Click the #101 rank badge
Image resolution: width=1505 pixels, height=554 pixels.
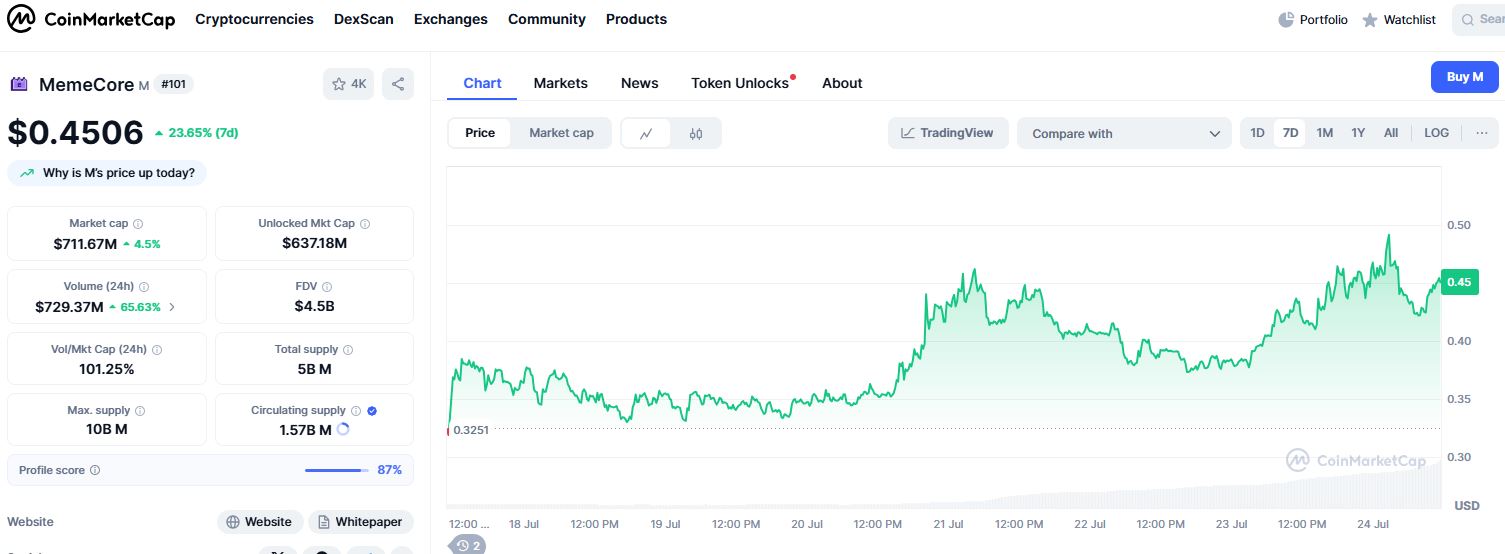click(173, 84)
